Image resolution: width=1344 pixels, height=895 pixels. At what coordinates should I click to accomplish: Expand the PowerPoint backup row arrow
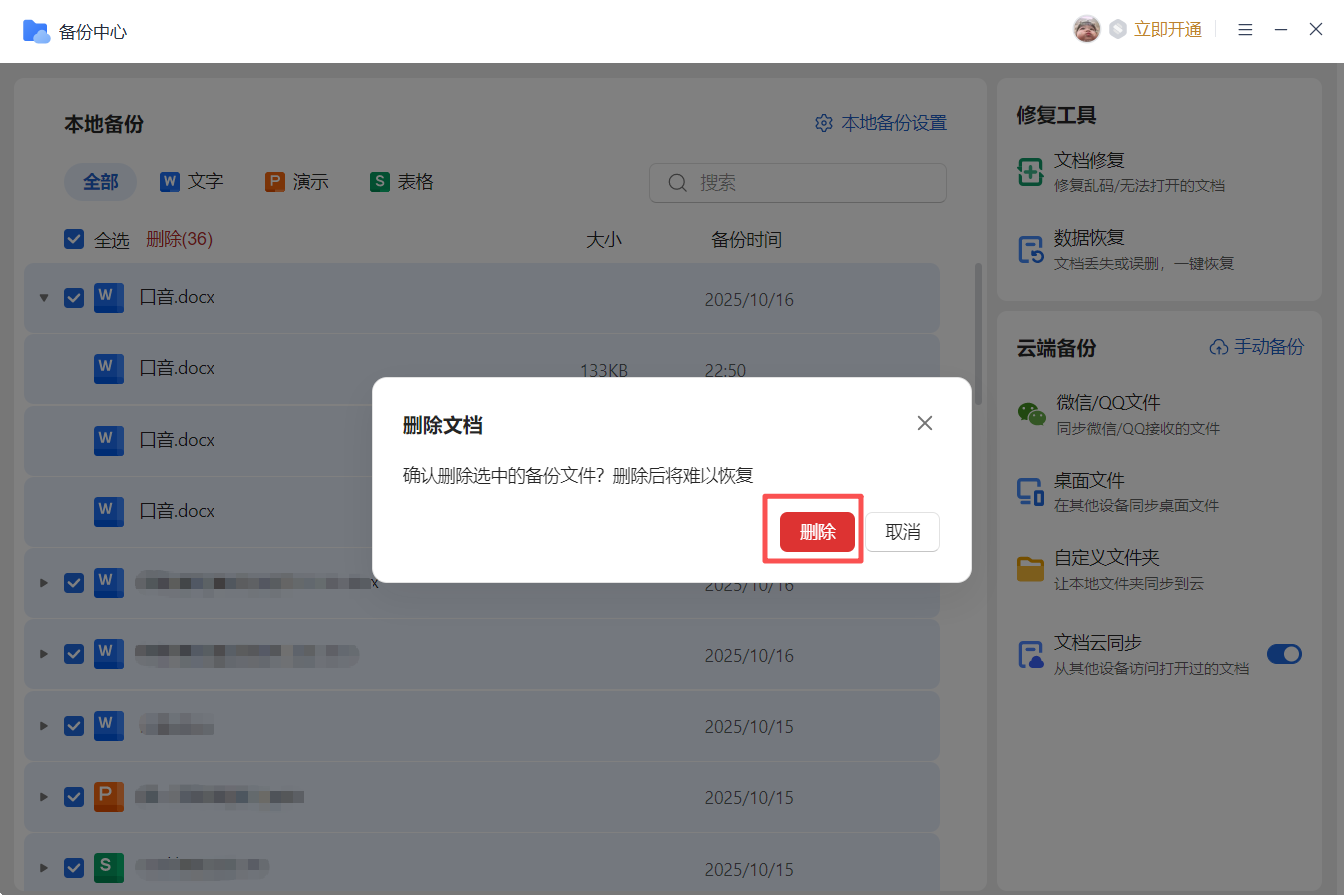pos(43,797)
